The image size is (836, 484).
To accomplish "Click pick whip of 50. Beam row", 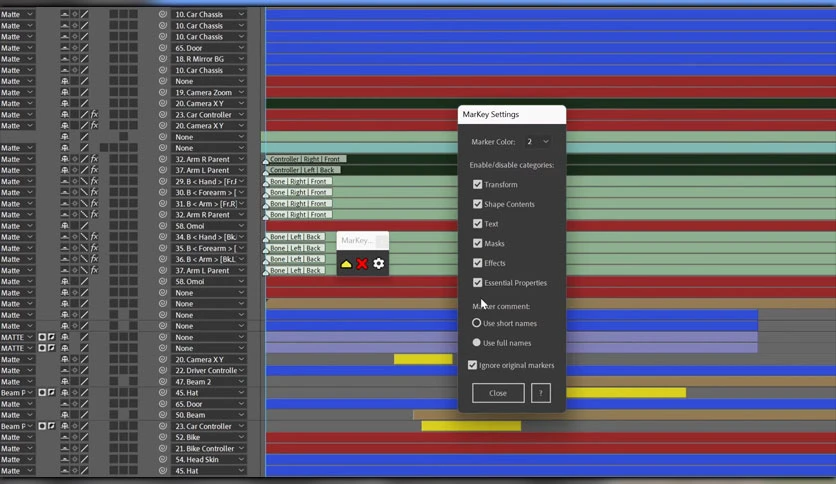I will click(x=163, y=415).
